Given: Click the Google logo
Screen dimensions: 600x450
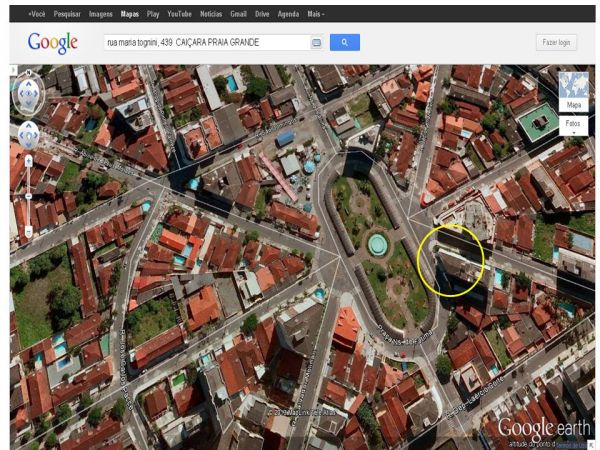Looking at the screenshot, I should coord(53,42).
